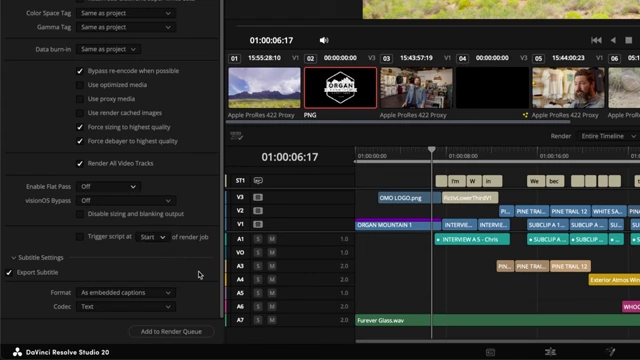Solo the VO audio track
The width and height of the screenshot is (640, 360).
[258, 252]
